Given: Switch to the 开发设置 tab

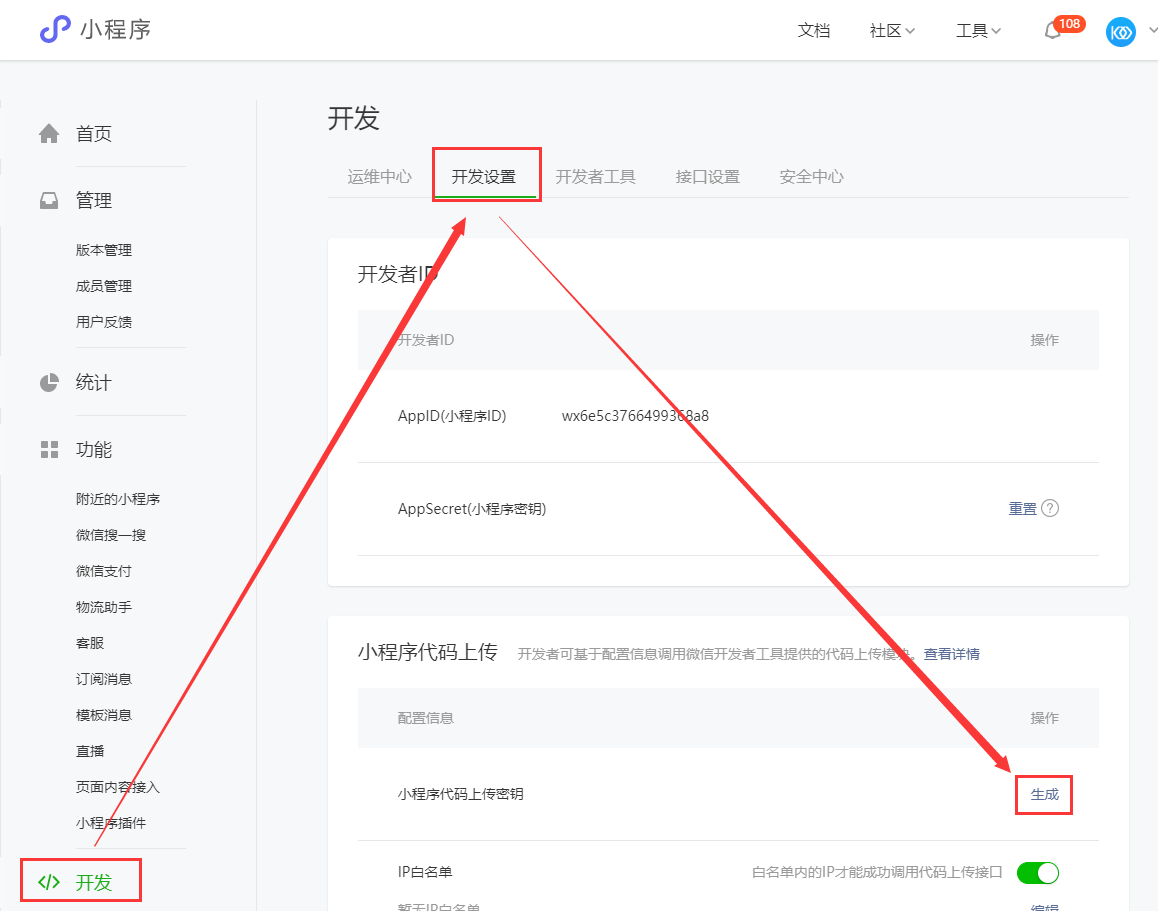Looking at the screenshot, I should (484, 177).
